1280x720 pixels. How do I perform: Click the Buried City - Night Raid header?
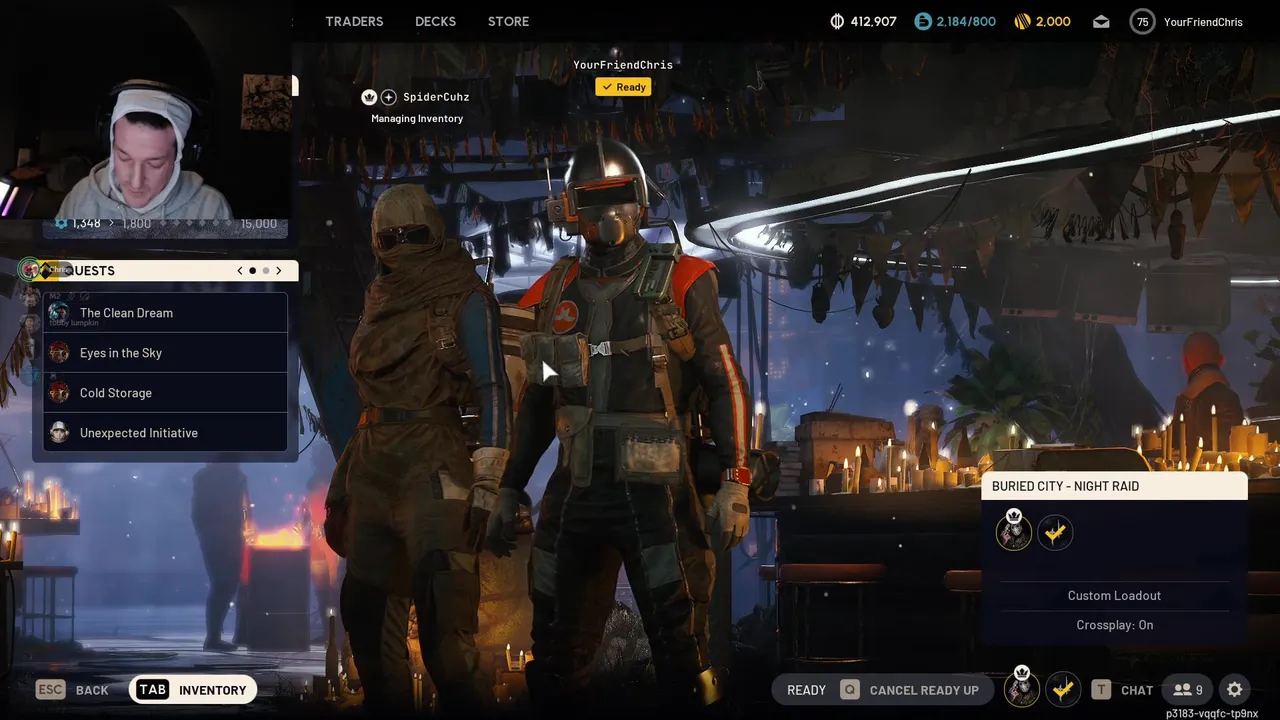pos(1114,486)
